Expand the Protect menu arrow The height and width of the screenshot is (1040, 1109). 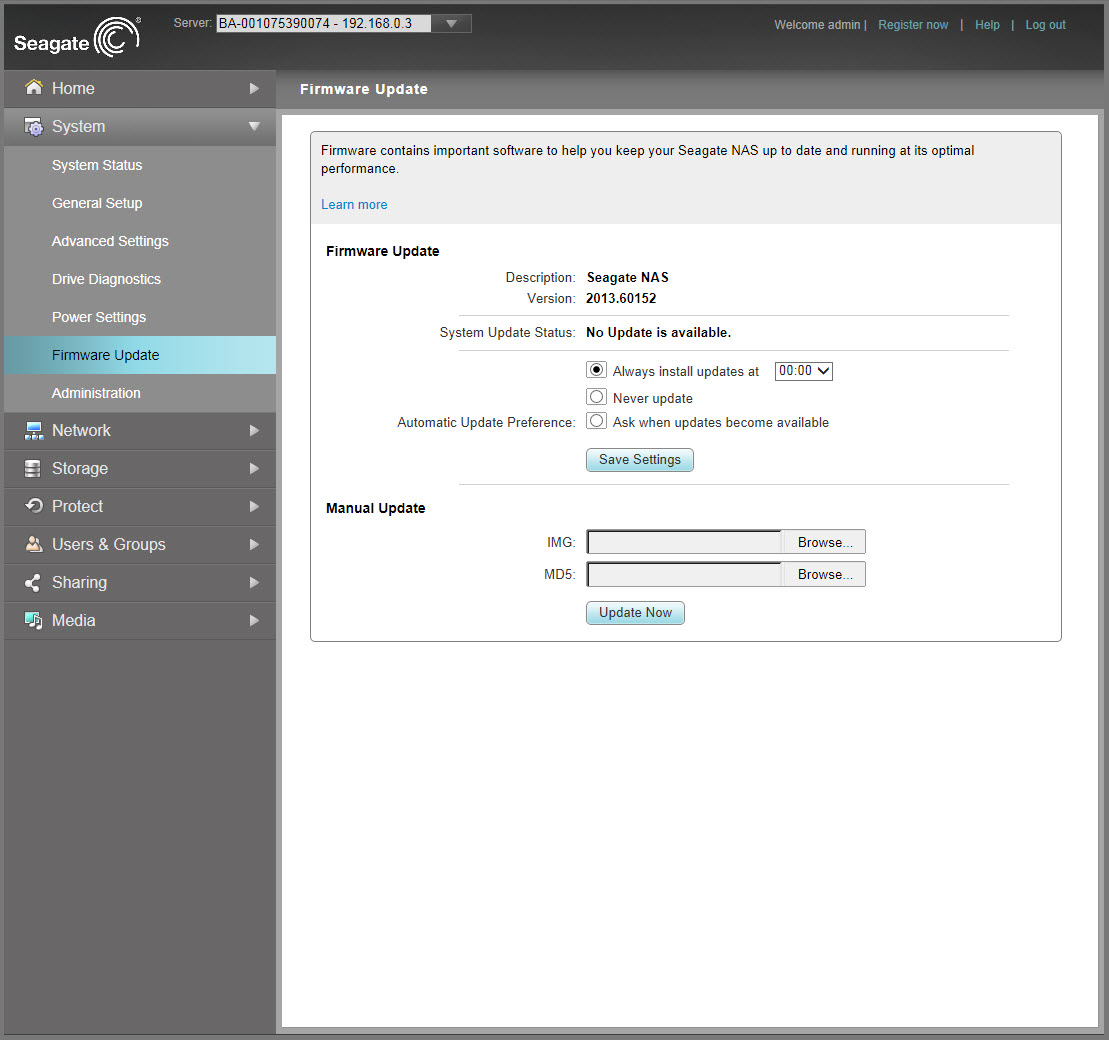[254, 507]
